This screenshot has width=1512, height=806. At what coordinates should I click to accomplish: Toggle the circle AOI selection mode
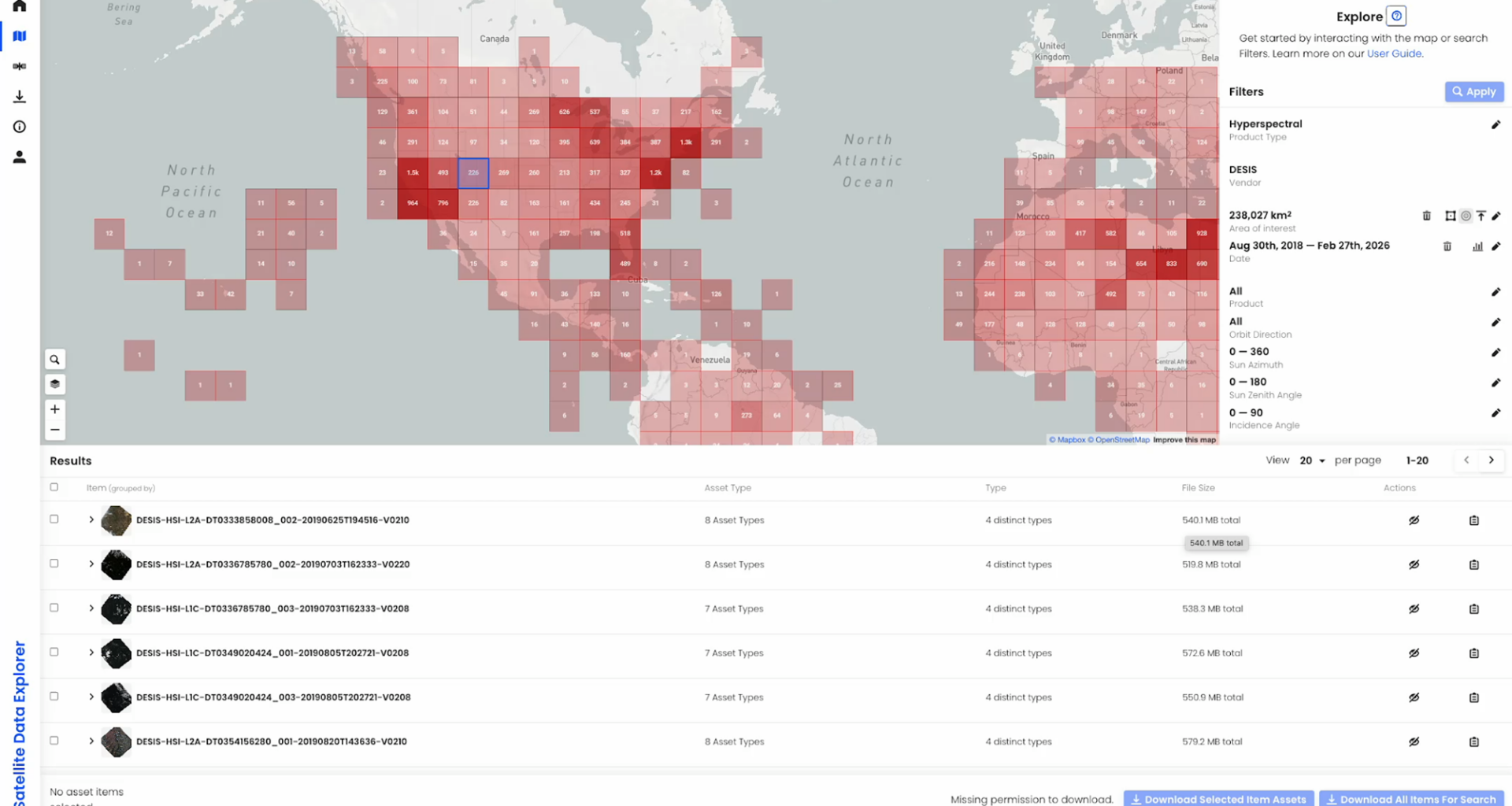pos(1466,216)
